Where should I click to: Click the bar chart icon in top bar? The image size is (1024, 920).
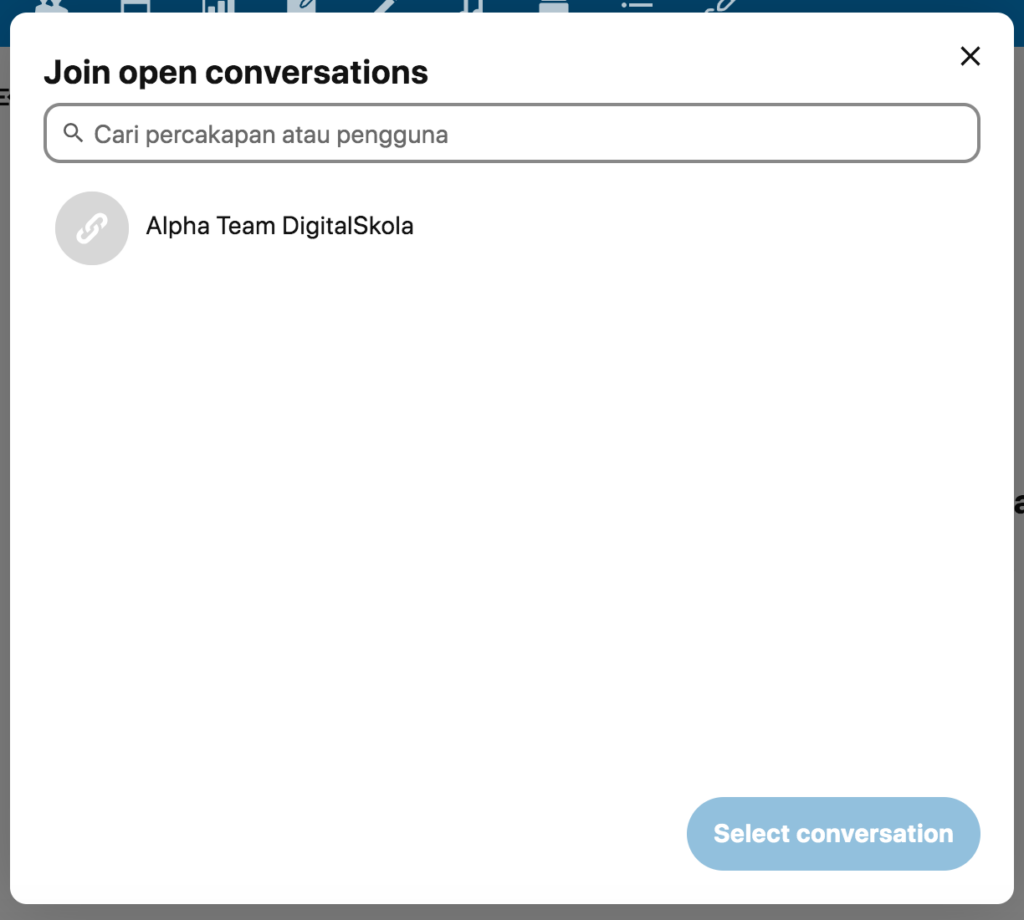tap(216, 6)
